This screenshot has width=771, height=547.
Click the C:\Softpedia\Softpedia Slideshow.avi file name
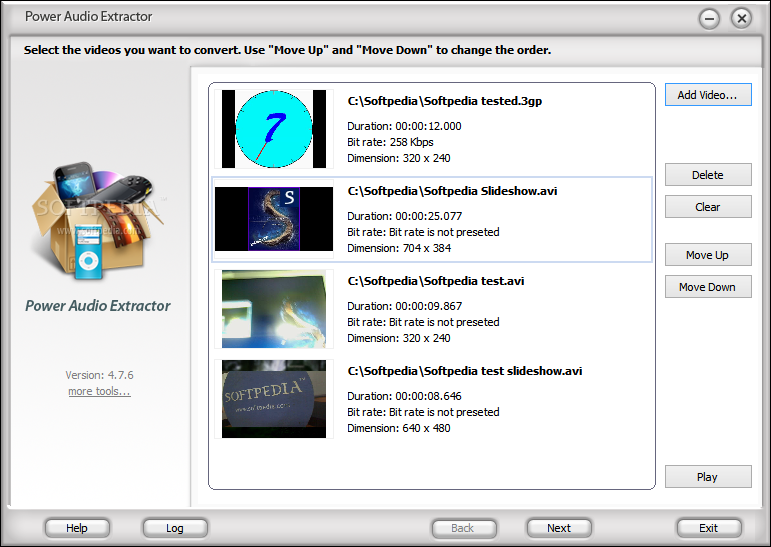pyautogui.click(x=452, y=191)
